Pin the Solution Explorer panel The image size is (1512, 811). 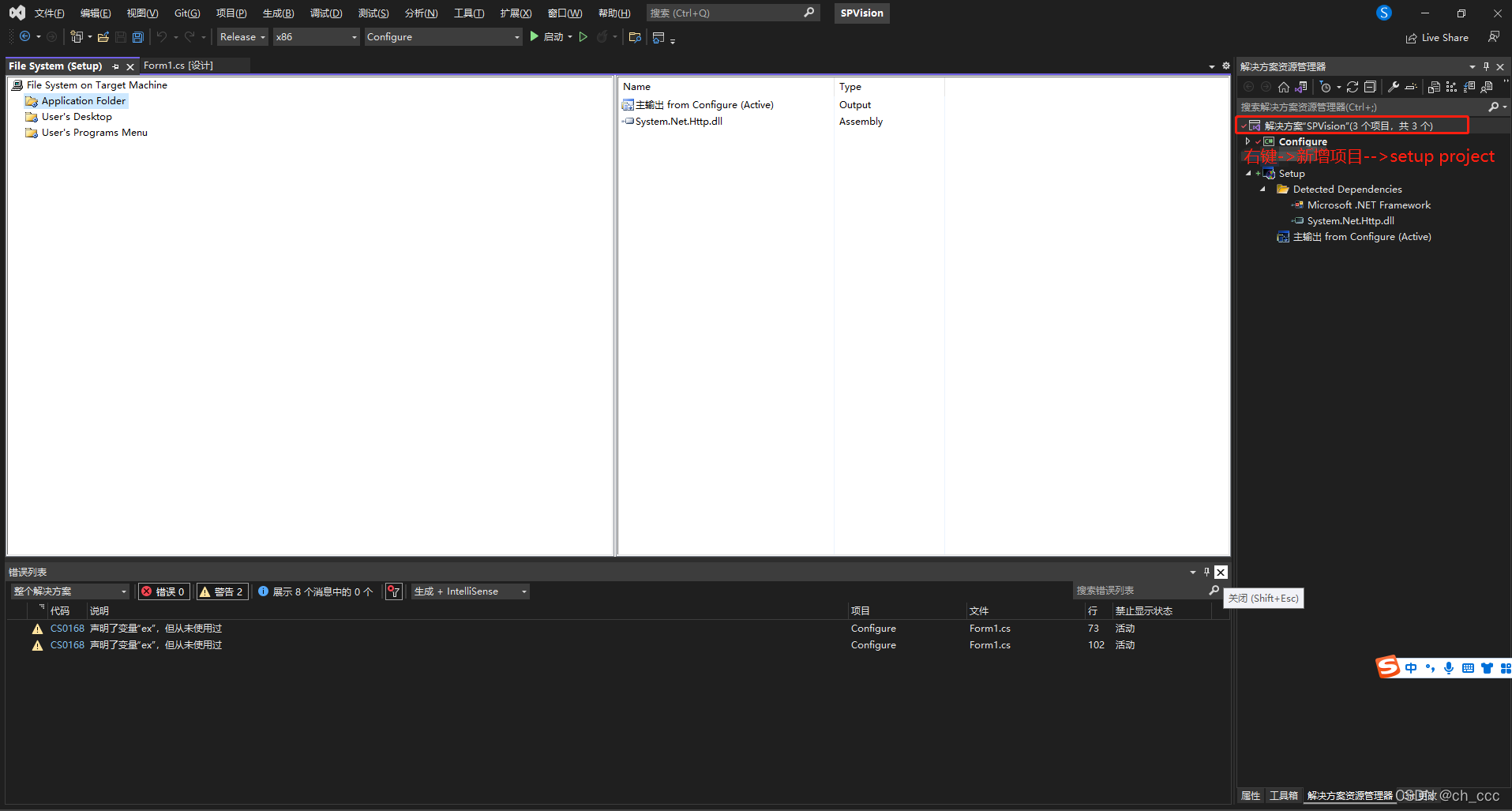point(1486,66)
